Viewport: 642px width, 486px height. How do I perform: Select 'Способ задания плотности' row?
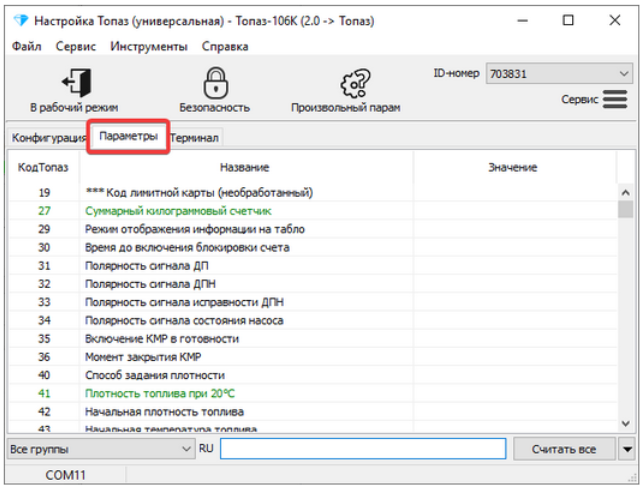313,375
